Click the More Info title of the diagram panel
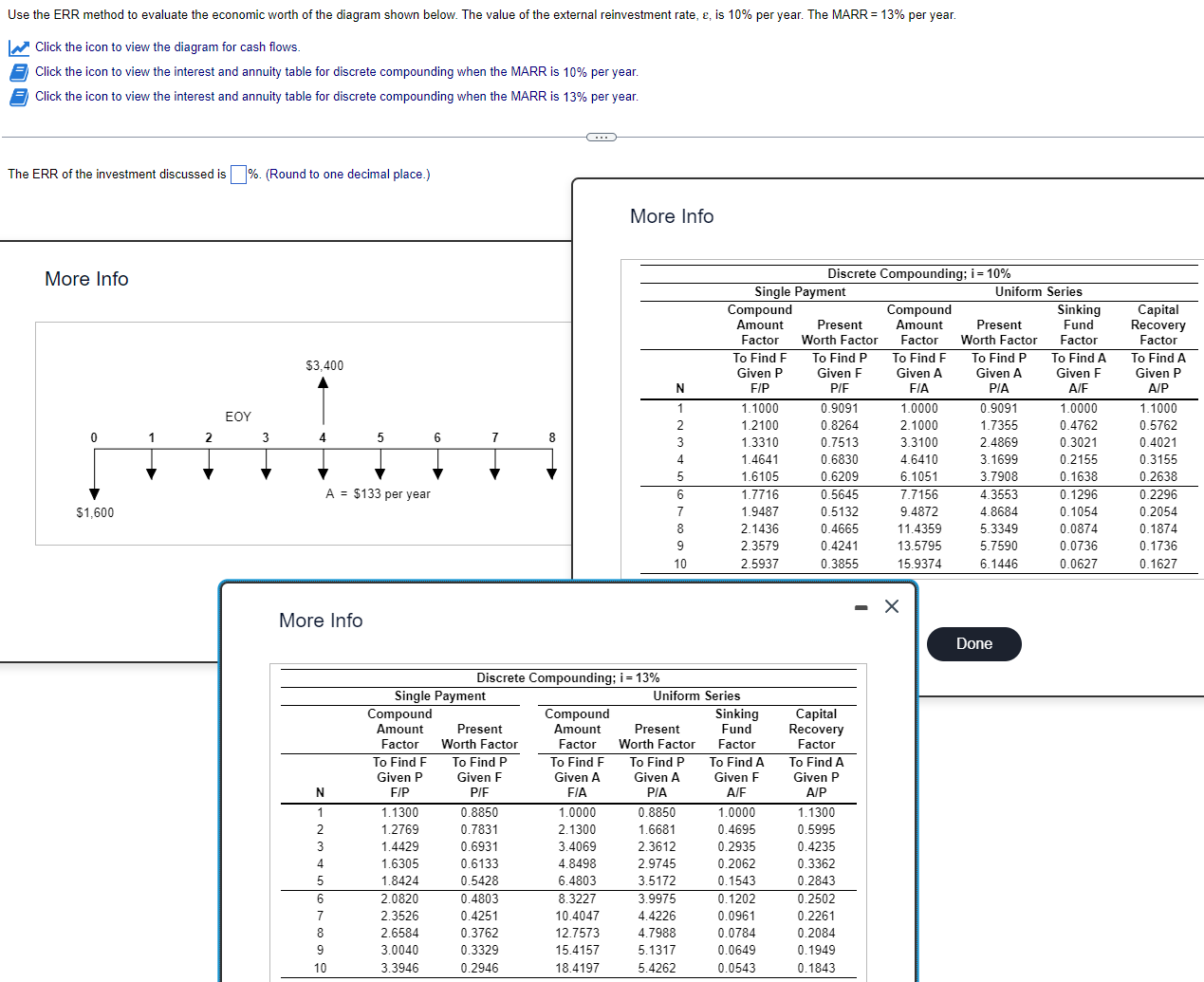This screenshot has height=982, width=1204. (x=85, y=278)
